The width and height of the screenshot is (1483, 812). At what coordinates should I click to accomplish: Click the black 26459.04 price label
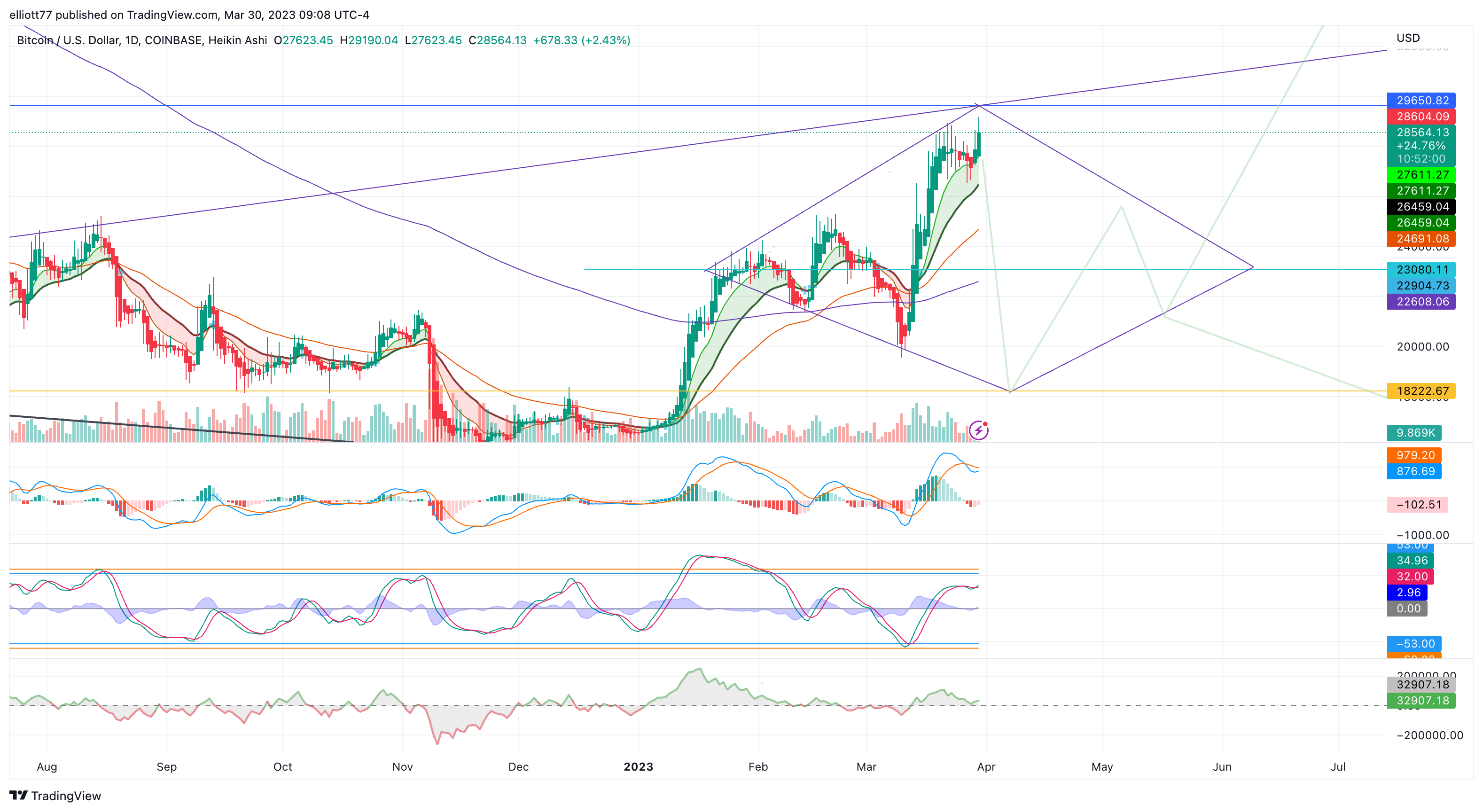[1421, 207]
